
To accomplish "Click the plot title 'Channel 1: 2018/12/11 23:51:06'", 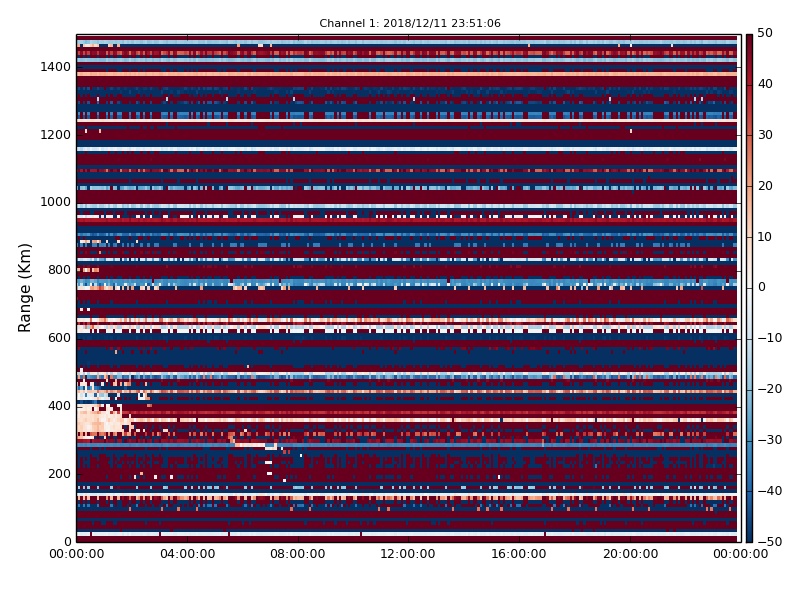I will [410, 23].
